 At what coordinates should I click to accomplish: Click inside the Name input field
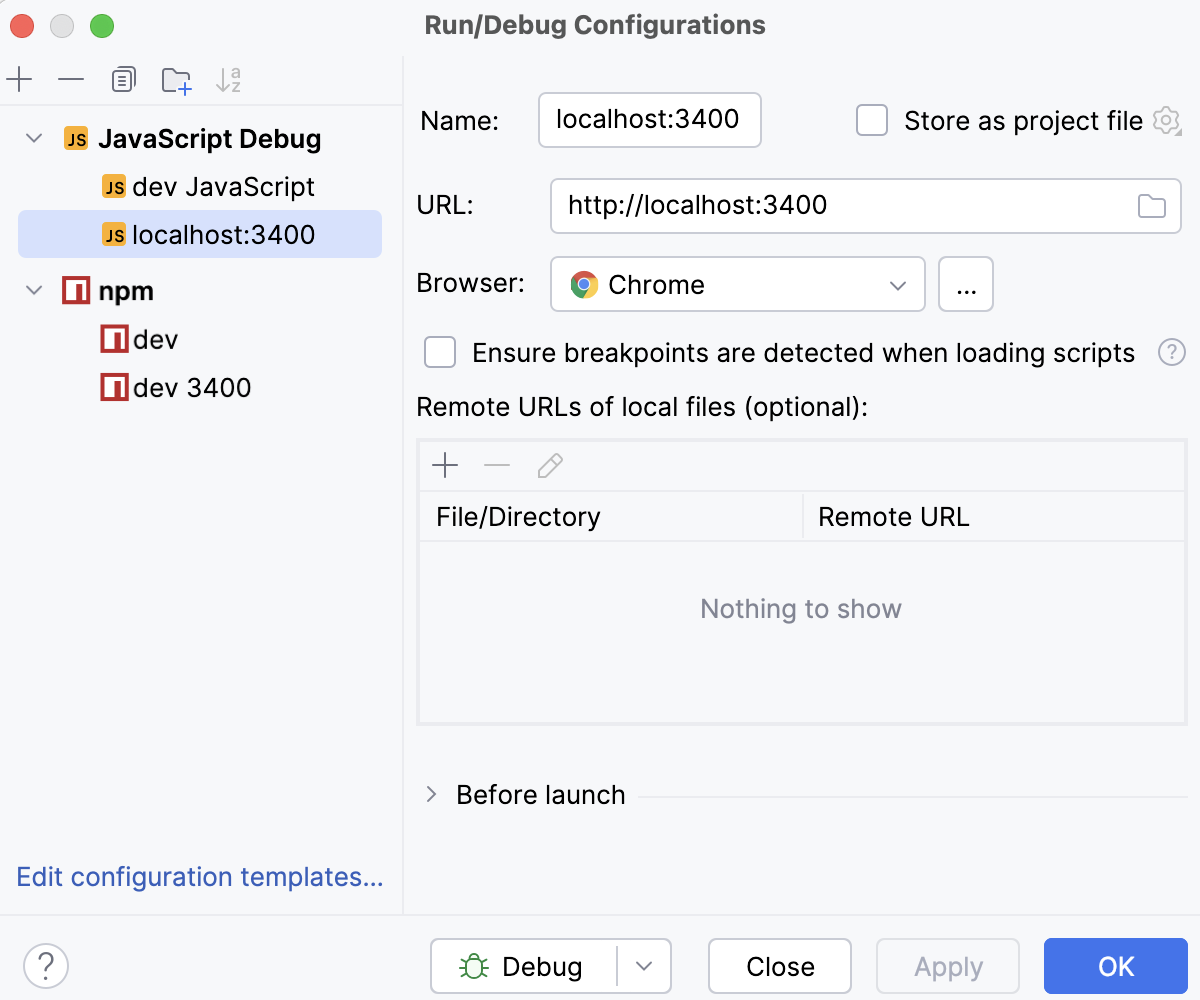649,120
